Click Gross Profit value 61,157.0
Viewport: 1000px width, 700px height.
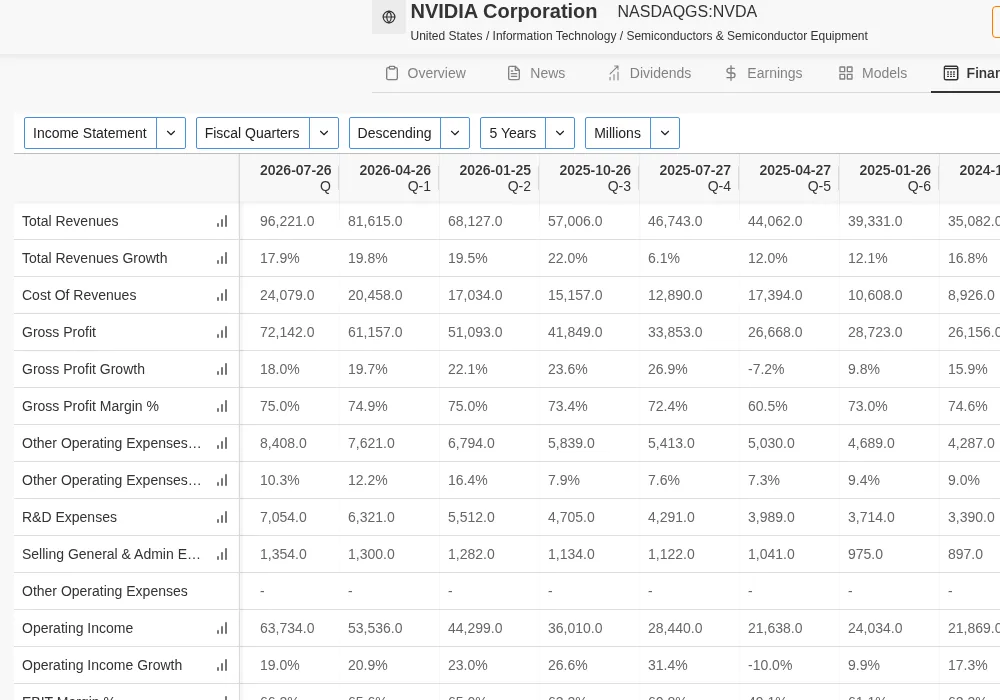(375, 332)
